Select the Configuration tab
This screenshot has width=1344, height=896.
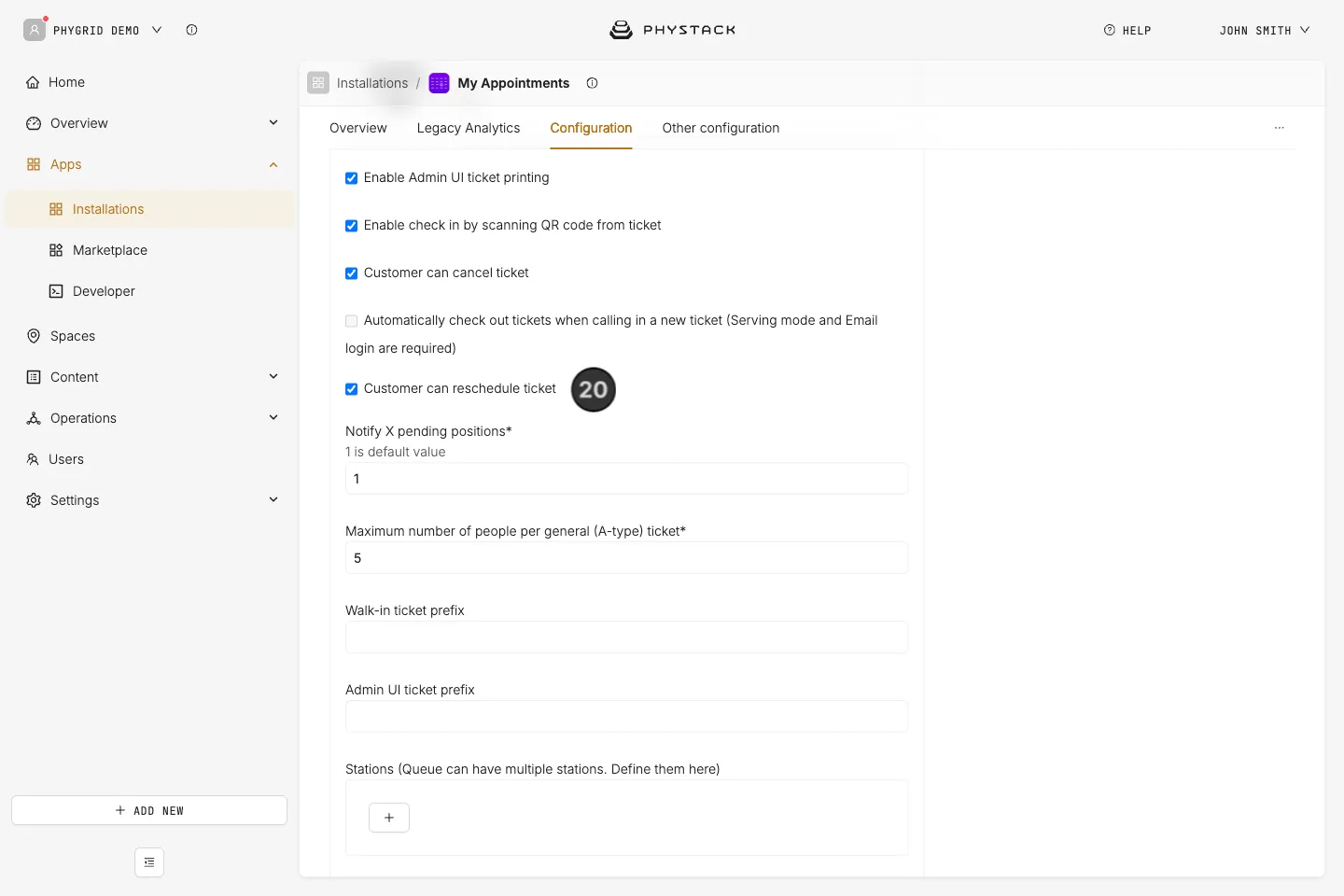(x=591, y=128)
